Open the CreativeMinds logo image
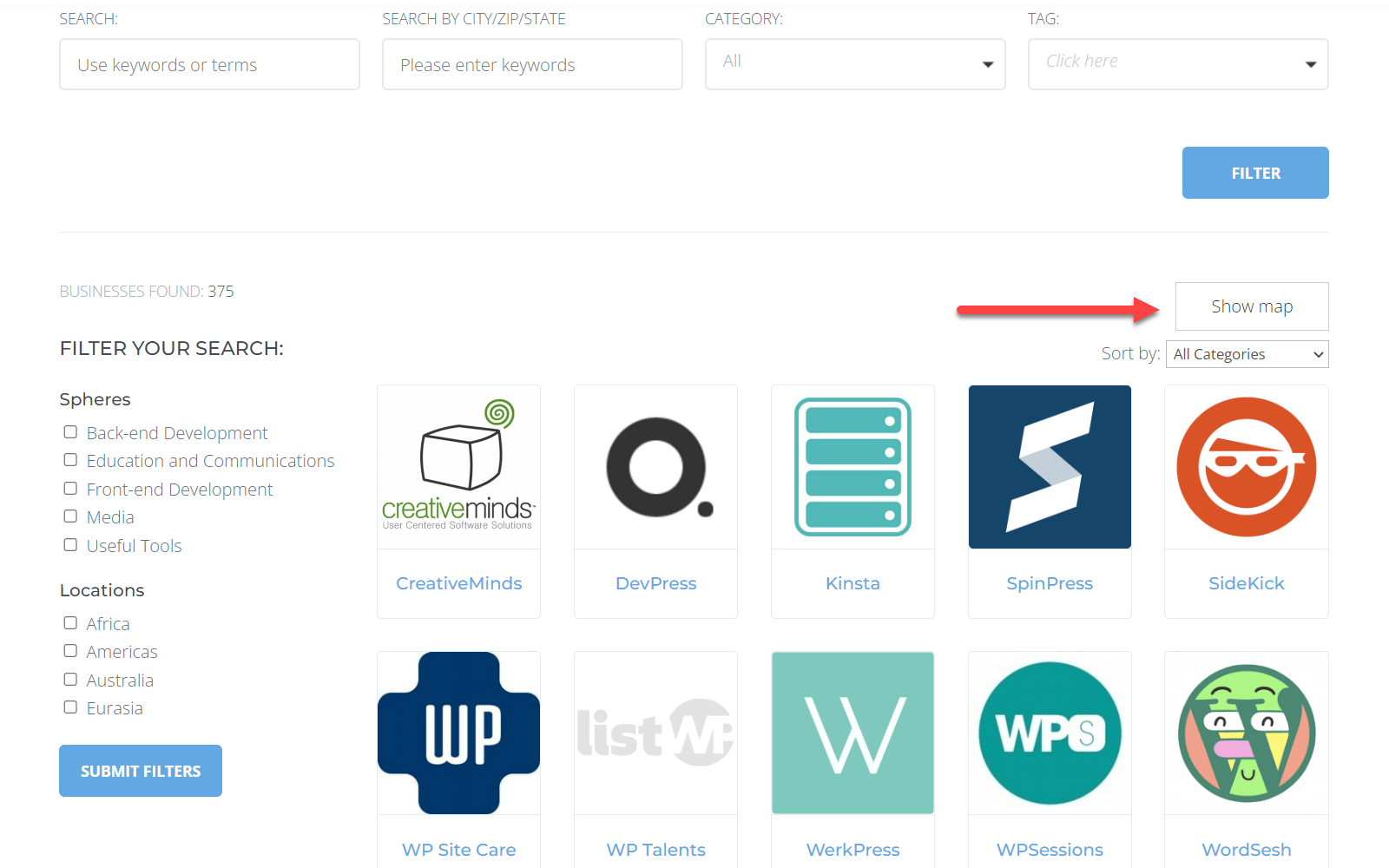Screen dimensions: 1389x868 pyautogui.click(x=458, y=467)
